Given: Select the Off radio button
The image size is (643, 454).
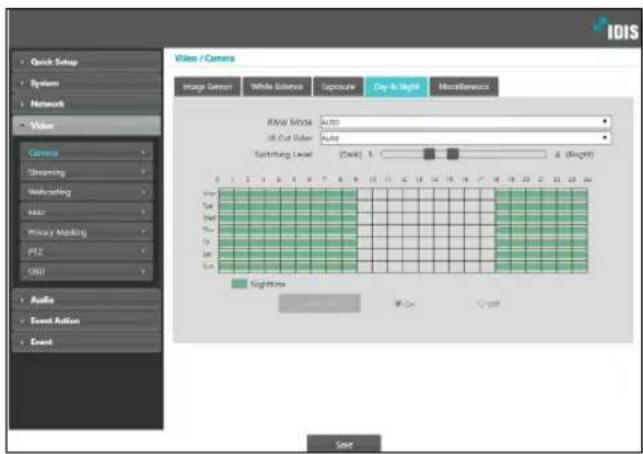Looking at the screenshot, I should [x=481, y=303].
